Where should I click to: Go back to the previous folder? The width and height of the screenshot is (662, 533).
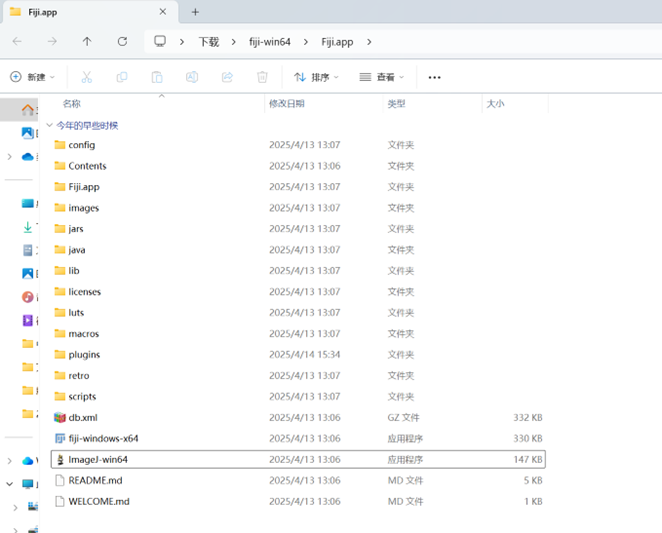click(x=17, y=41)
